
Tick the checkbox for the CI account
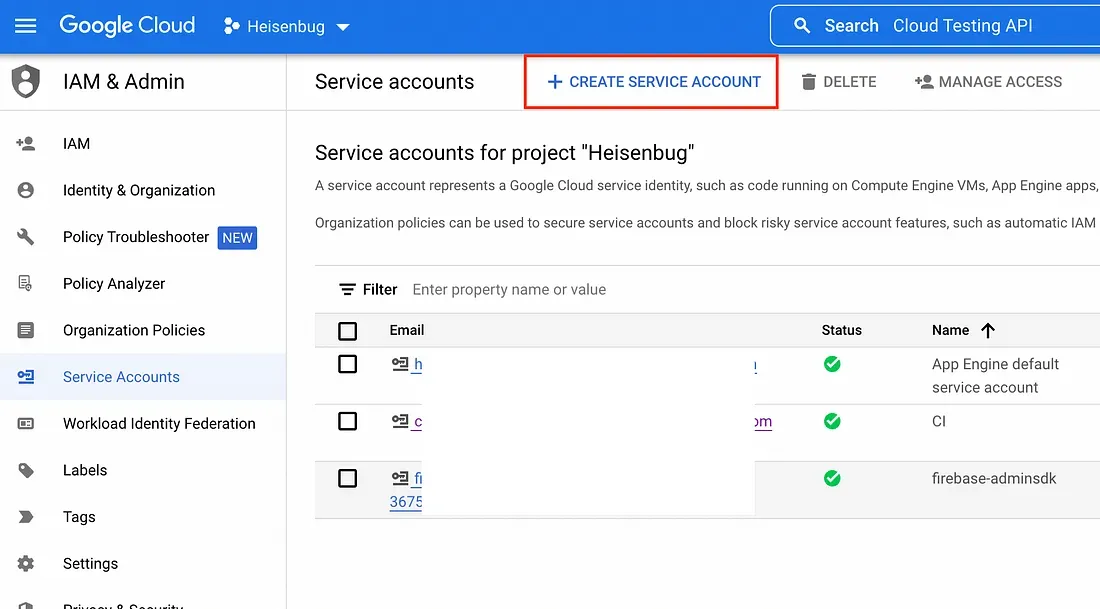(347, 421)
